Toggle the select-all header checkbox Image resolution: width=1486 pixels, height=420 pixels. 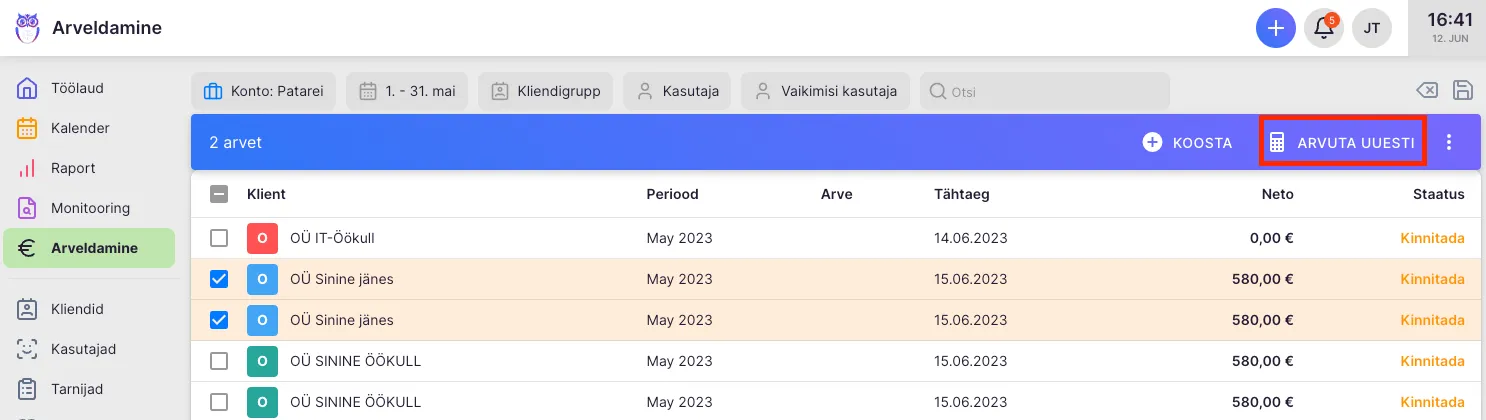219,195
